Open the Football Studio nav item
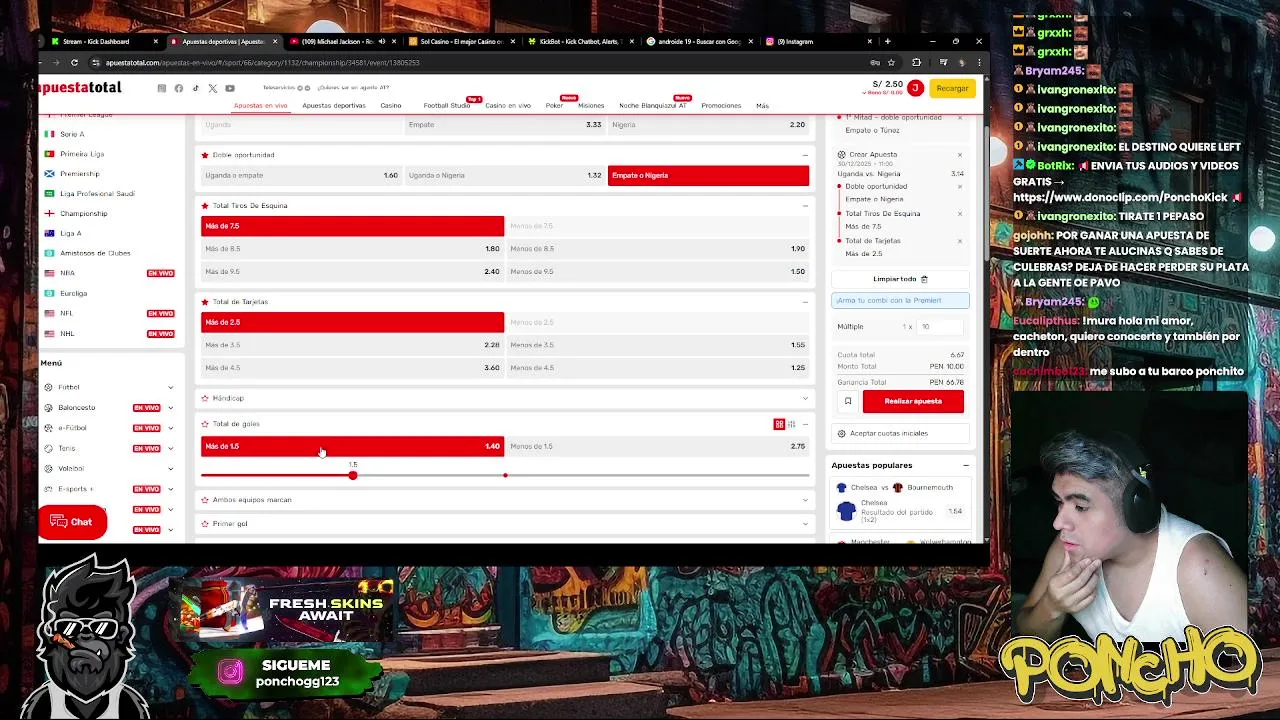Image resolution: width=1280 pixels, height=720 pixels. pos(446,105)
